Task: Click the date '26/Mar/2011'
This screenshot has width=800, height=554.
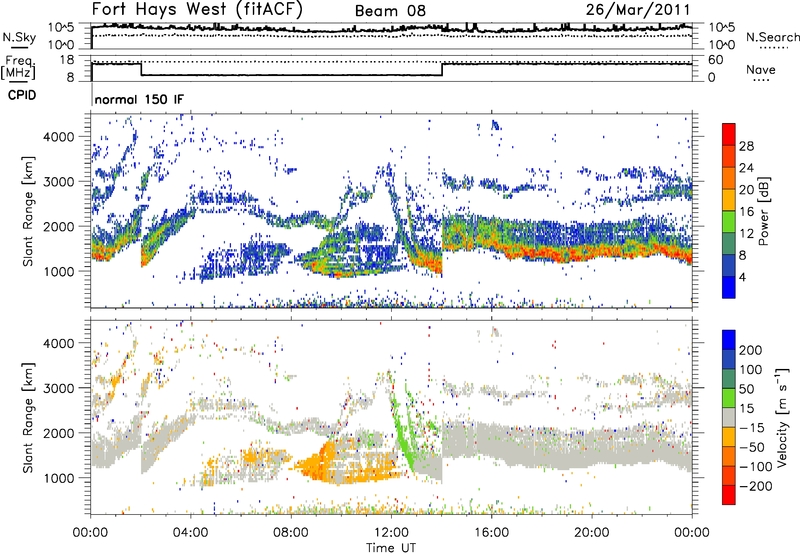Action: [x=638, y=9]
